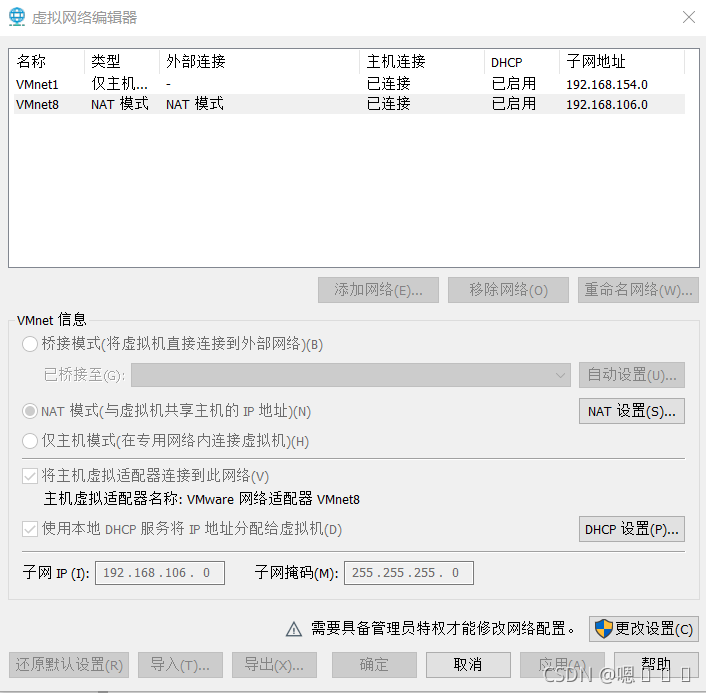Viewport: 706px width, 693px height.
Task: Click 更改设置(C) shield button
Action: coord(644,629)
